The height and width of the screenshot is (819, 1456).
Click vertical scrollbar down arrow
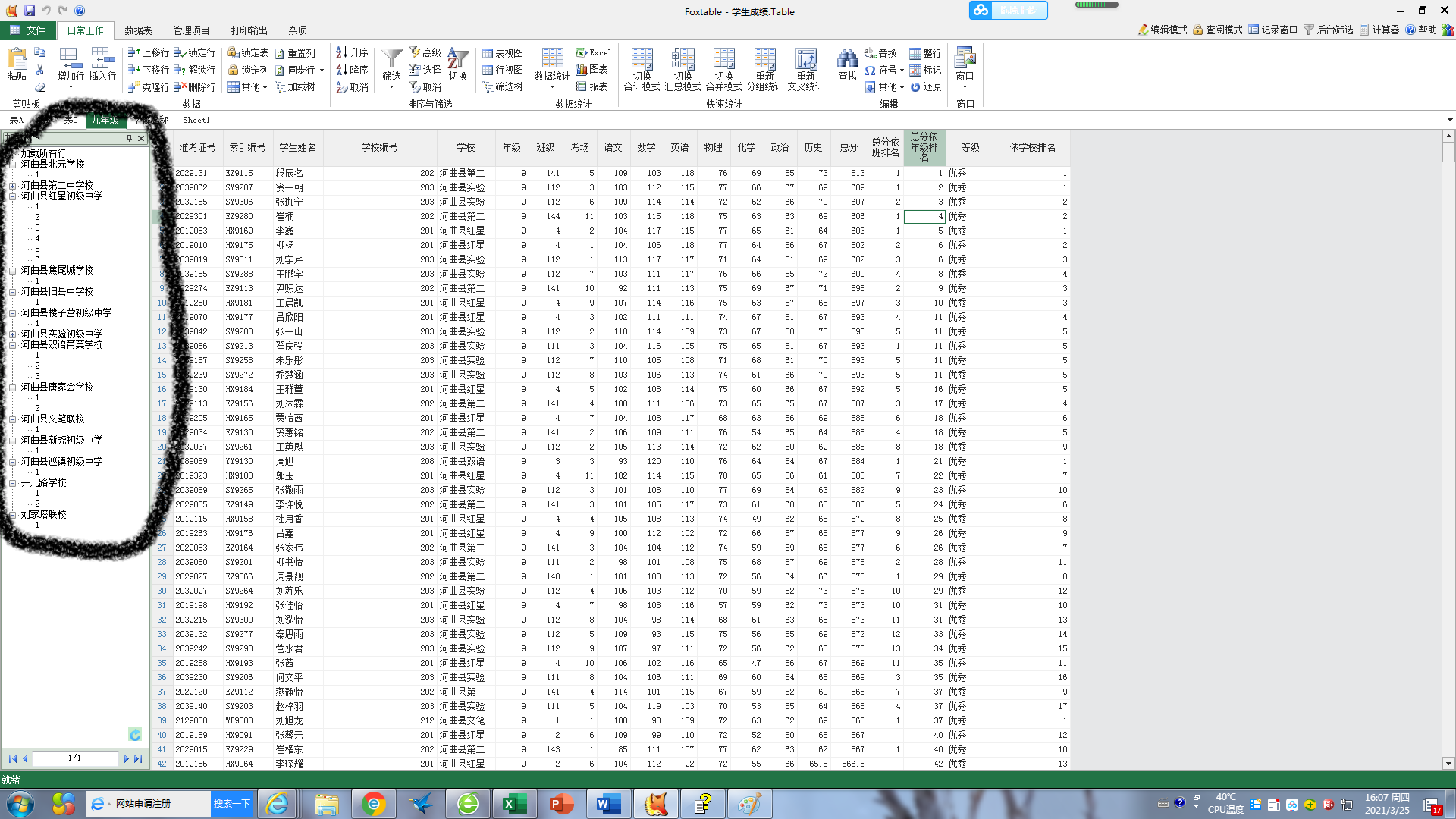[1448, 764]
